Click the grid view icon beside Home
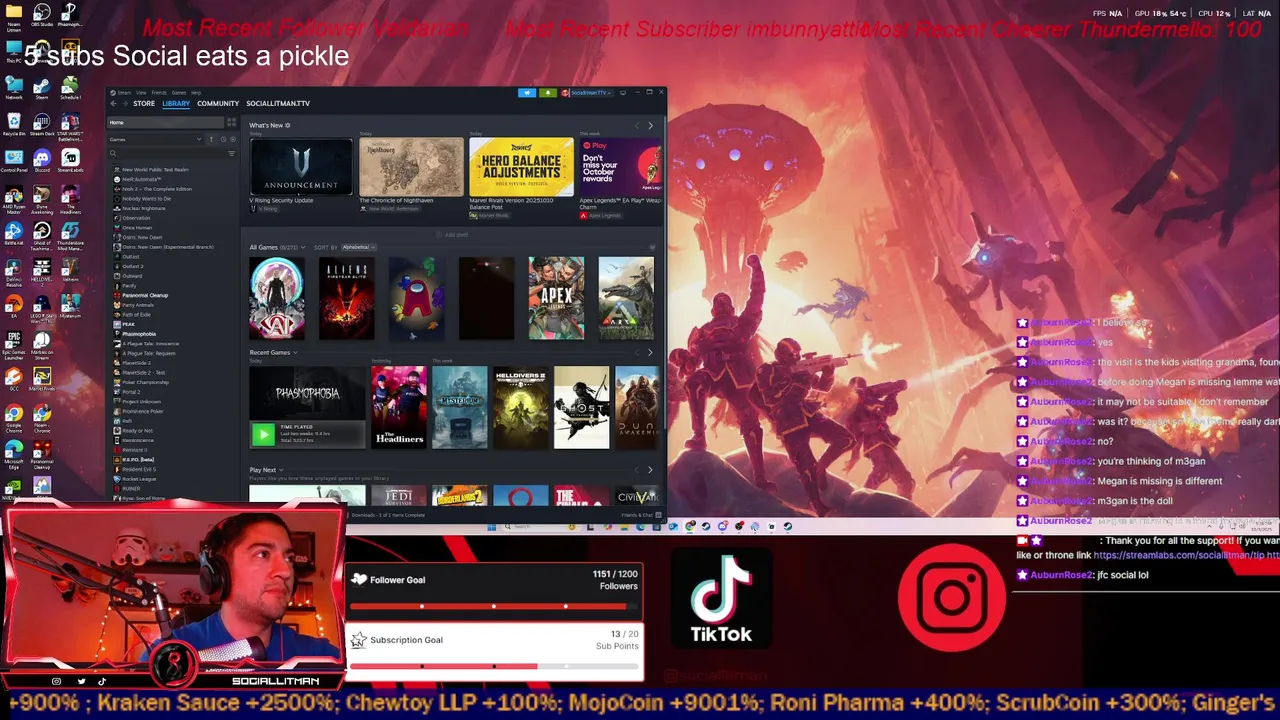Screen dimensions: 1280x720 tap(231, 122)
